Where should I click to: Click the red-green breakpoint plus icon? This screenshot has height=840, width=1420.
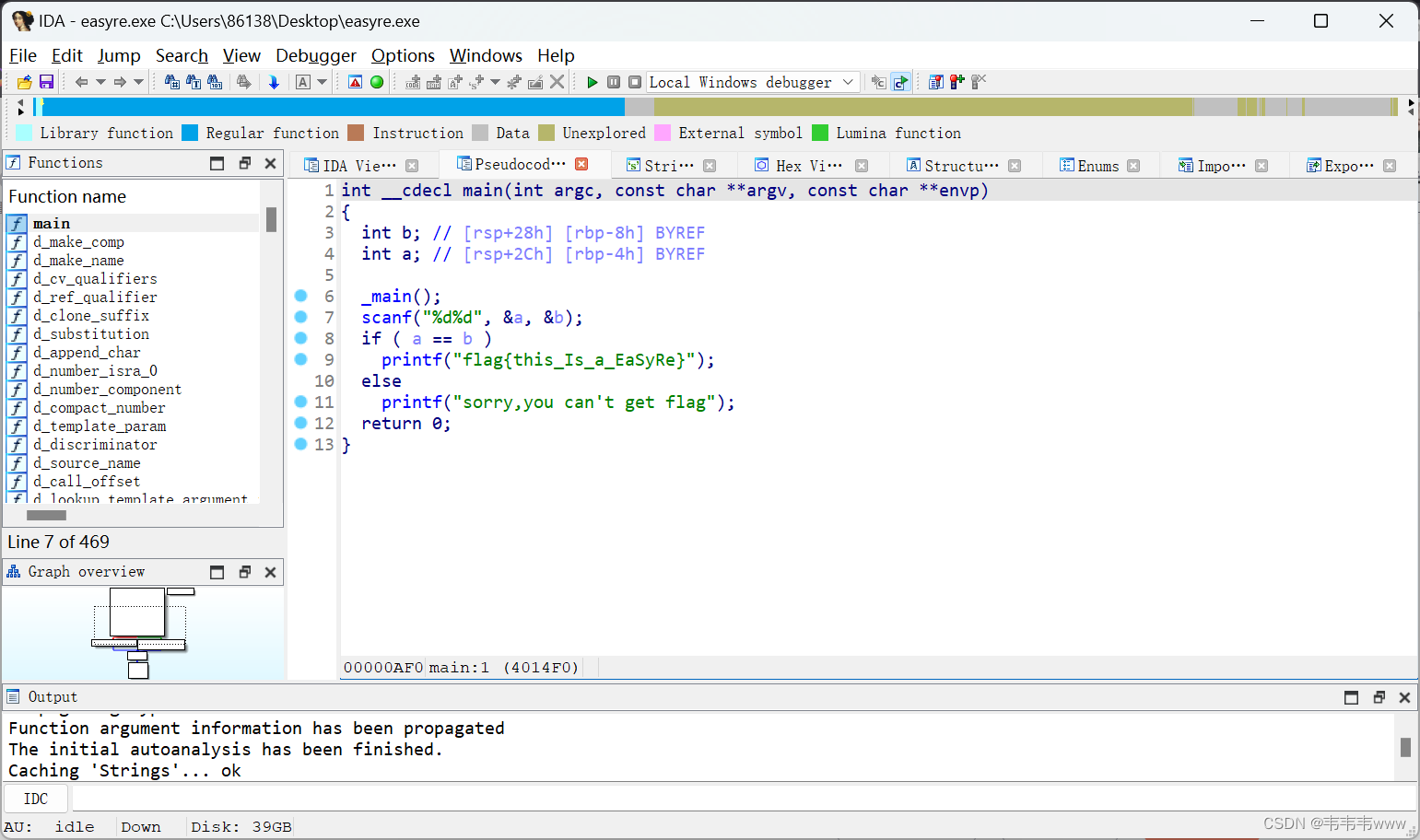tap(957, 82)
